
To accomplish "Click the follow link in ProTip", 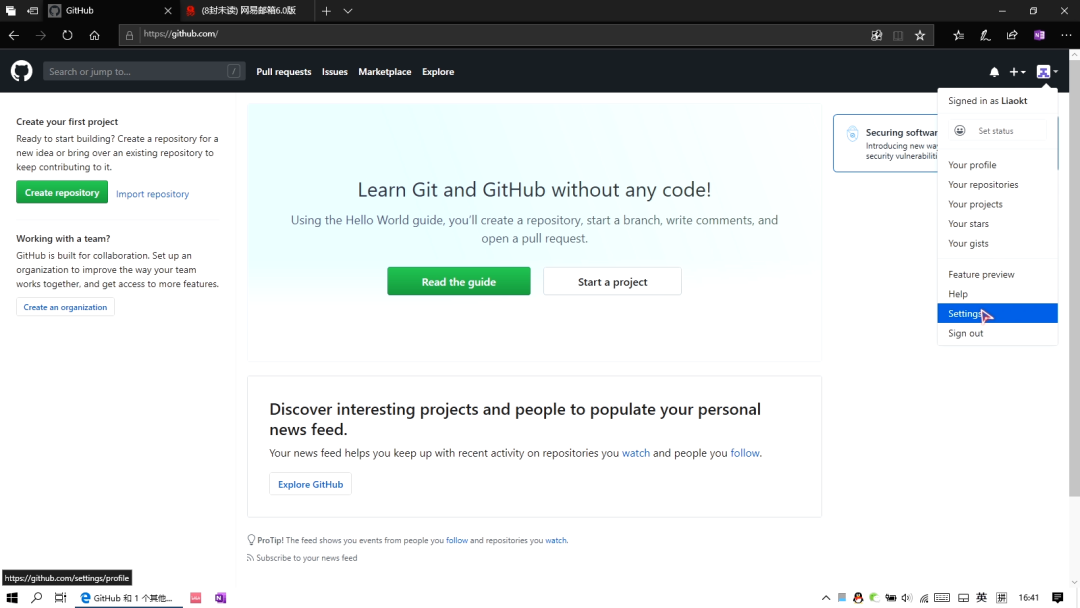I will [457, 541].
